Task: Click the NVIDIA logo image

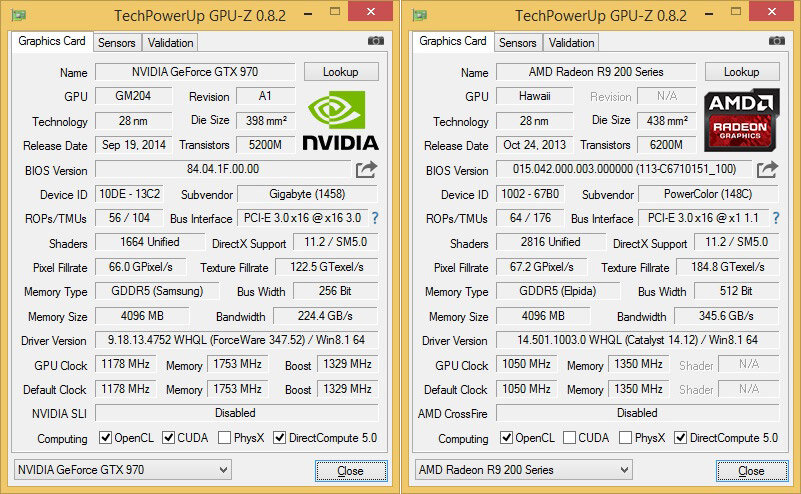Action: (x=341, y=121)
